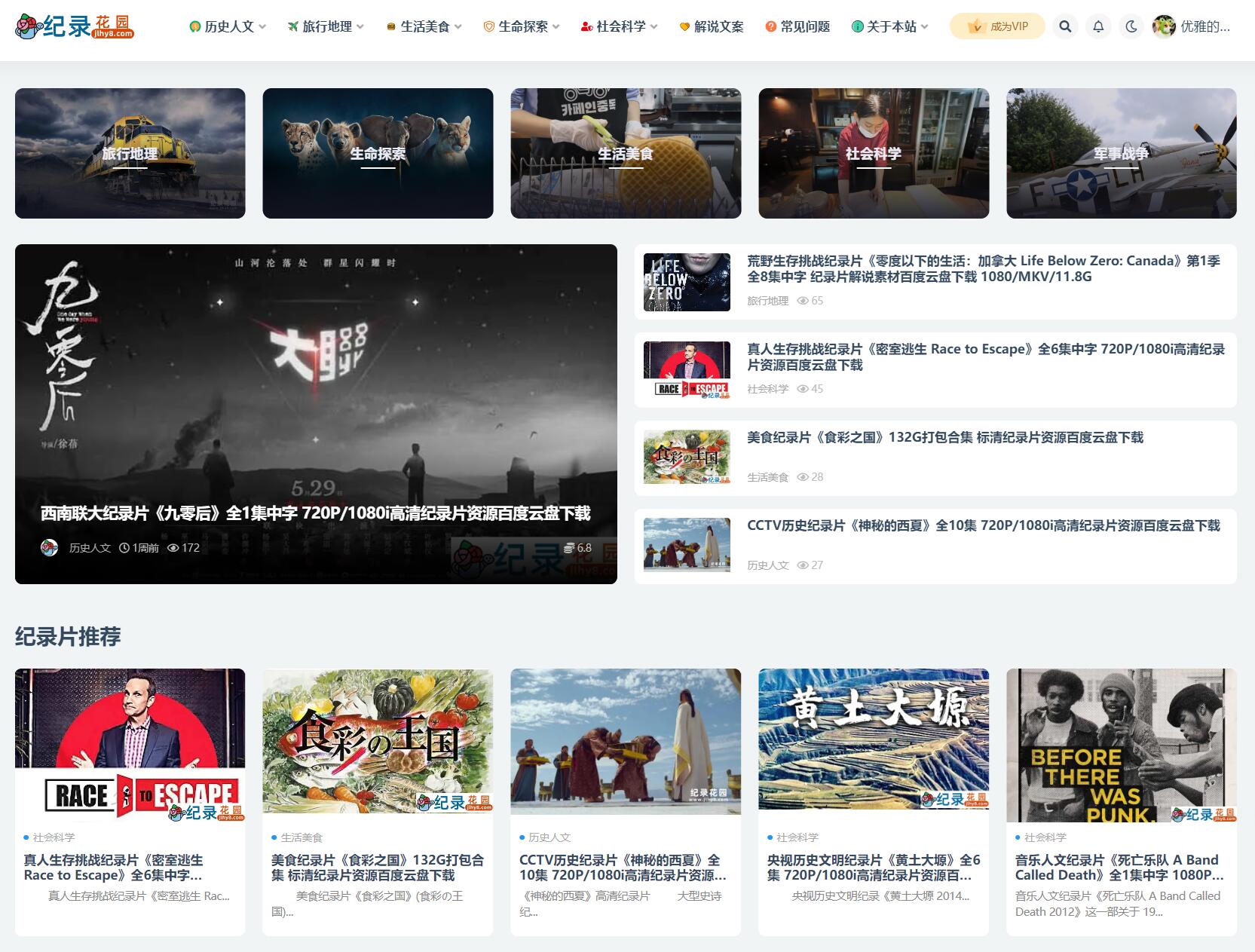Open 食彩之国 132G list article title
This screenshot has height=952, width=1255.
pyautogui.click(x=945, y=437)
